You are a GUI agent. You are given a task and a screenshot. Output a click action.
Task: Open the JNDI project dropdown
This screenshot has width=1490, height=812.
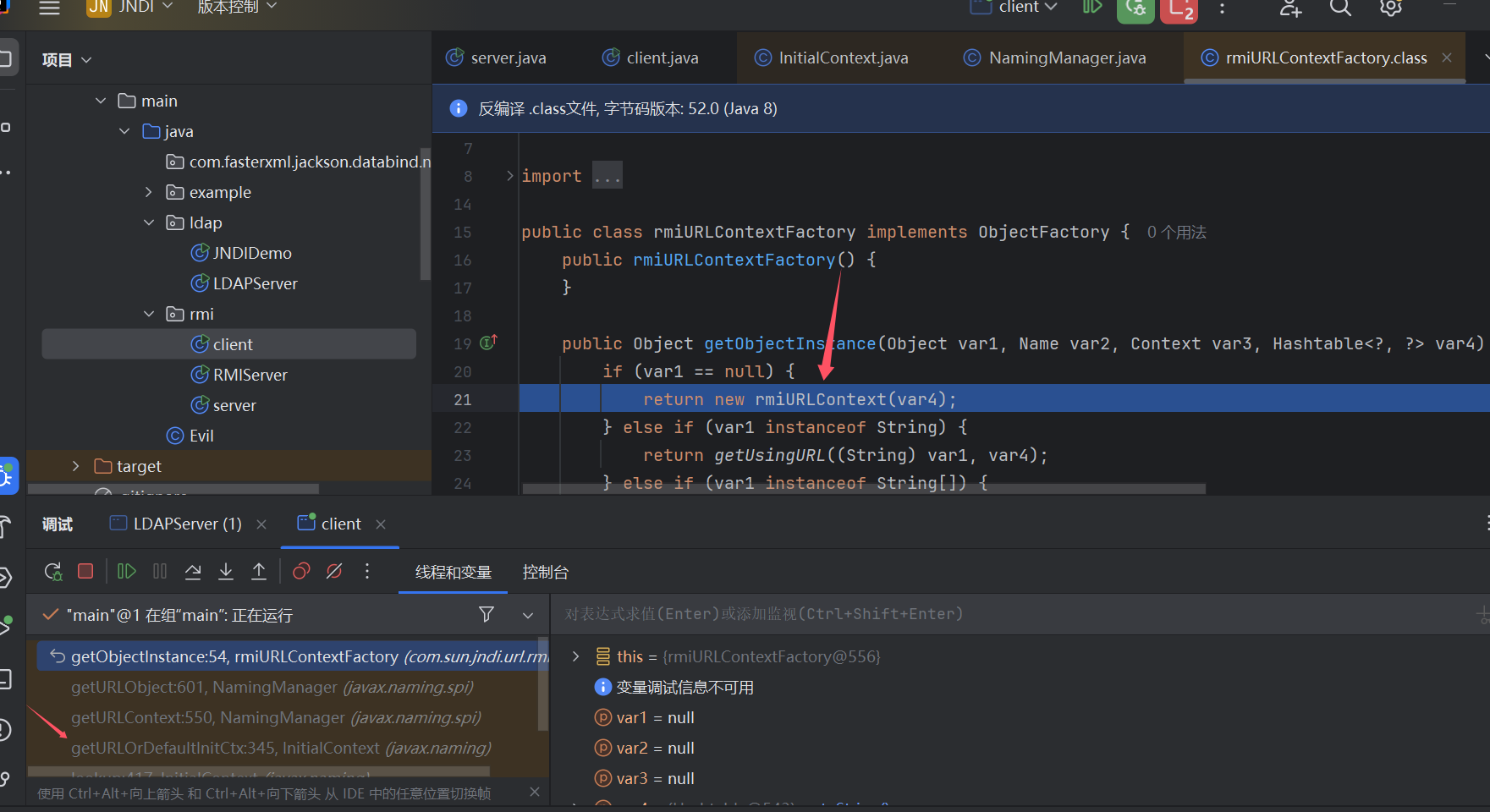coord(131,8)
